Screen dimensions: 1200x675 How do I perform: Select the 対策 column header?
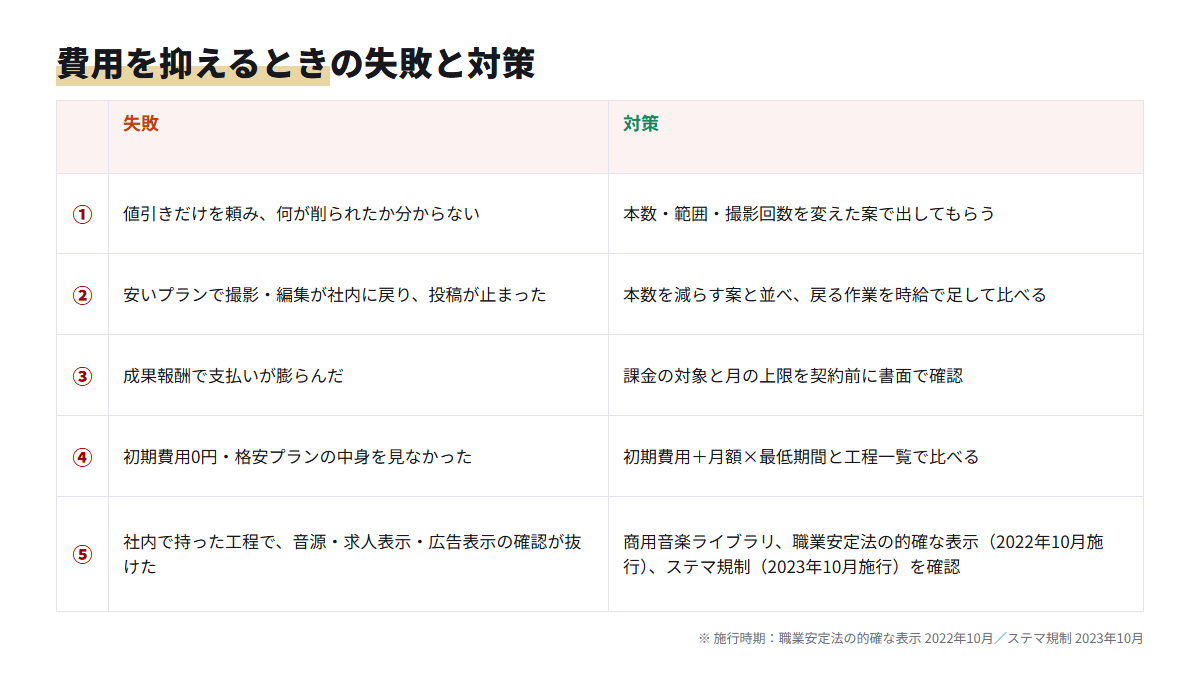(876, 137)
